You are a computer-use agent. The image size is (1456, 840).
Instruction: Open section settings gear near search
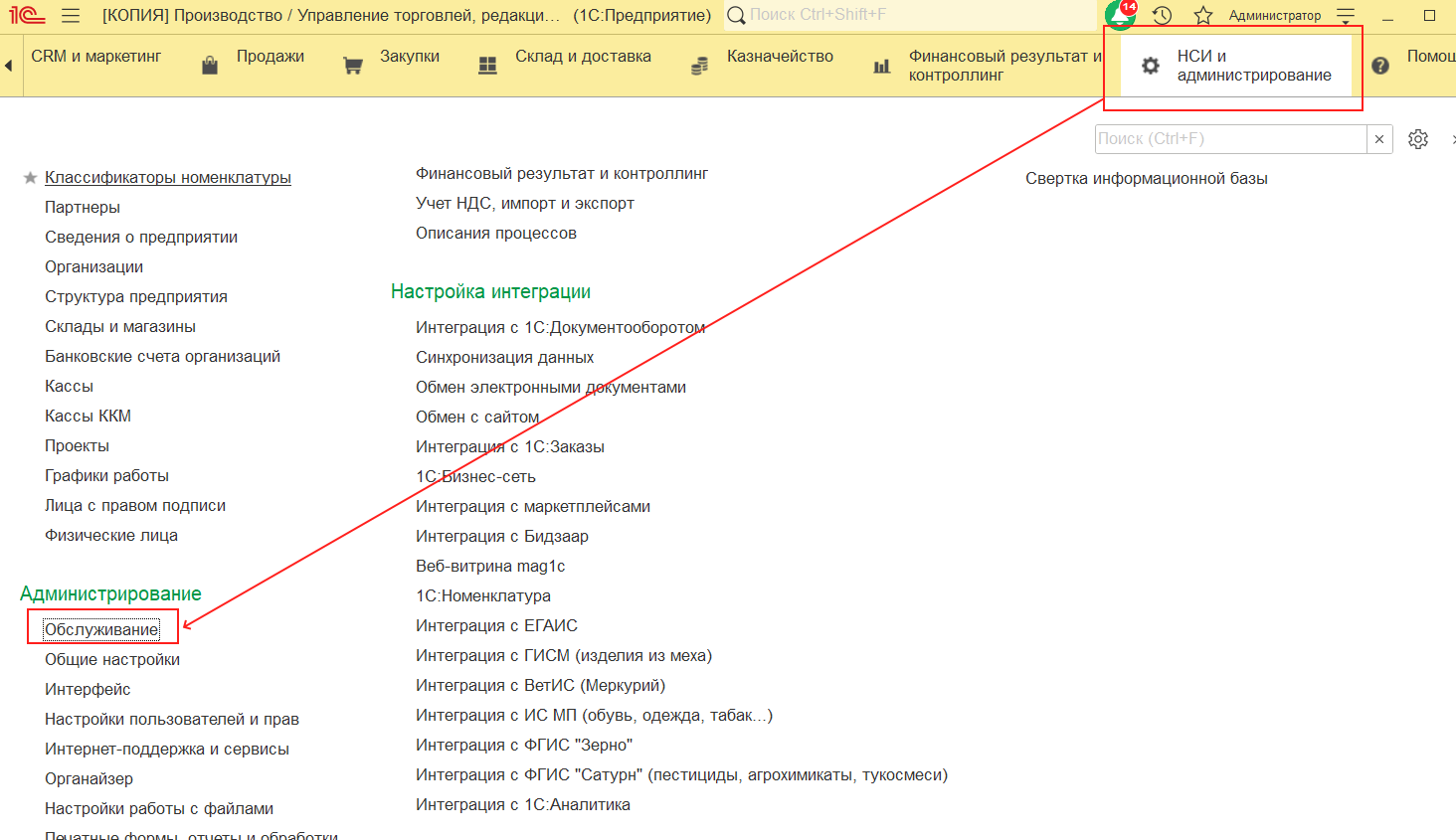tap(1418, 139)
